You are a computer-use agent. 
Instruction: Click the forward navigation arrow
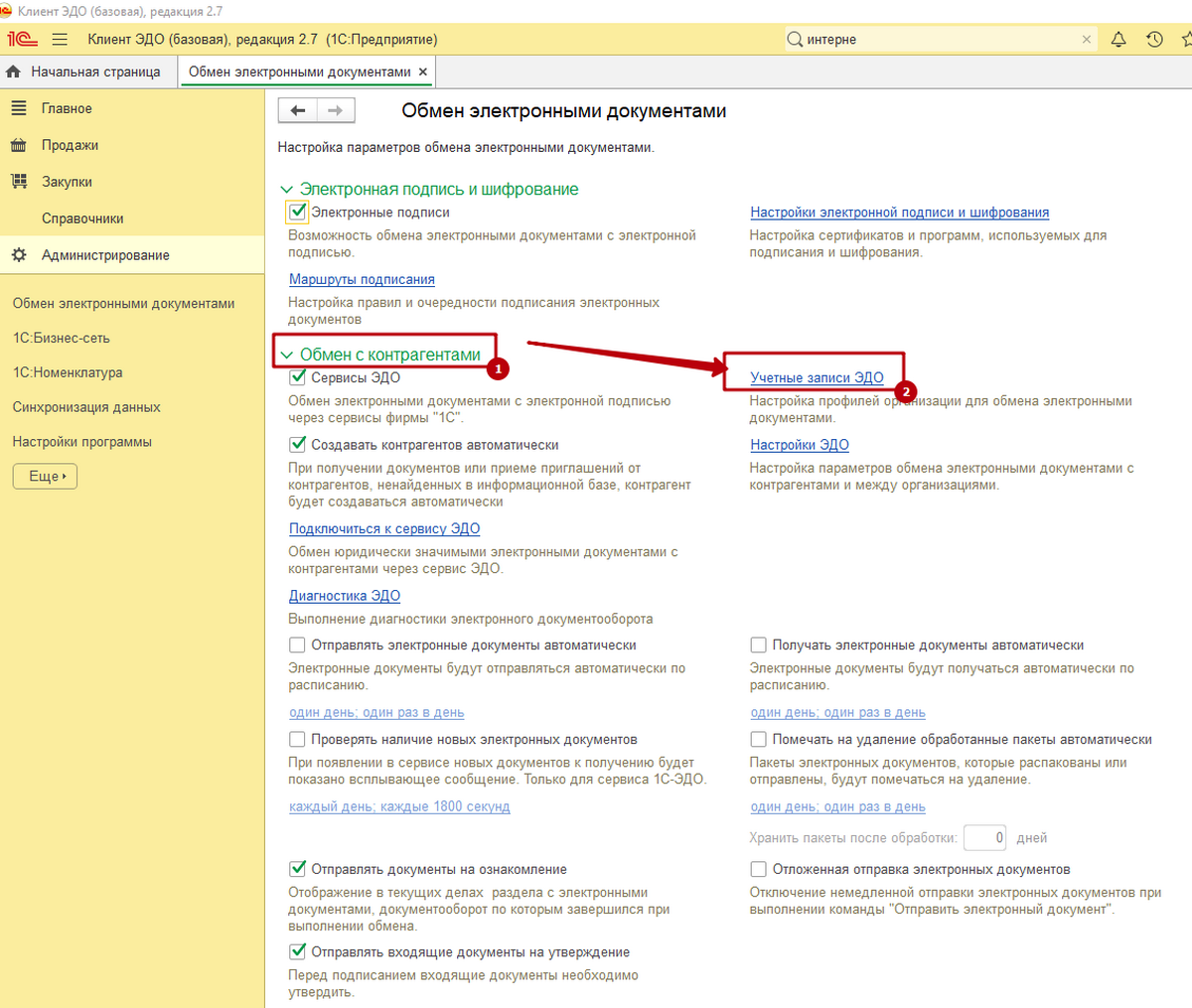336,110
